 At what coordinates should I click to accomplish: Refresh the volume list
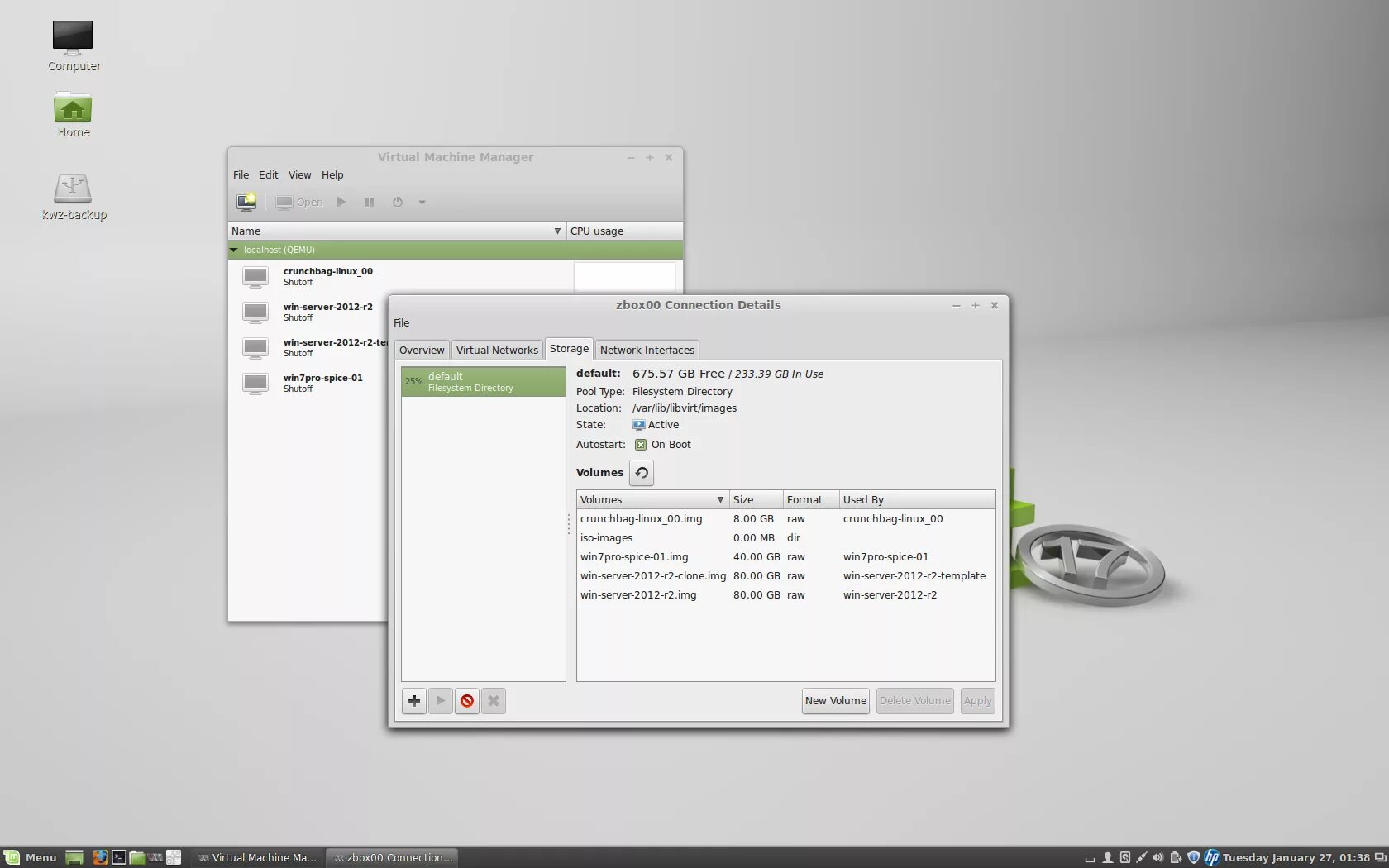tap(642, 473)
